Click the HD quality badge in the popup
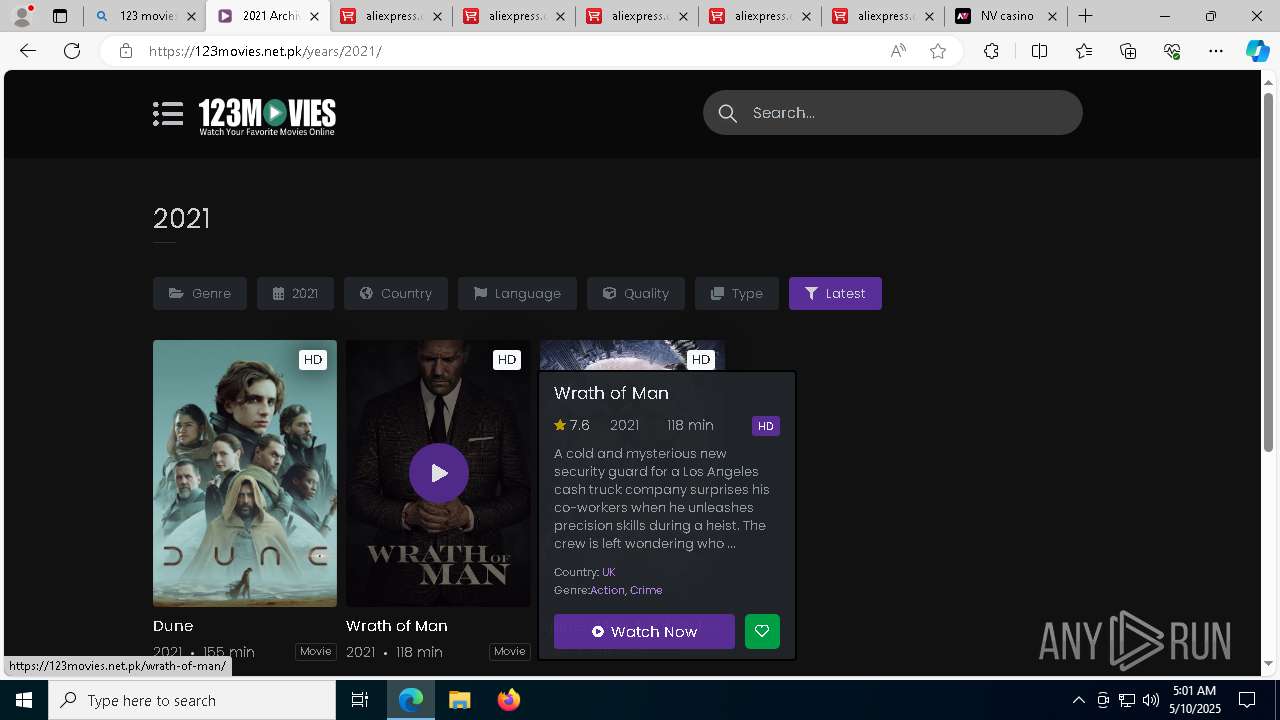Viewport: 1280px width, 720px height. (x=766, y=426)
